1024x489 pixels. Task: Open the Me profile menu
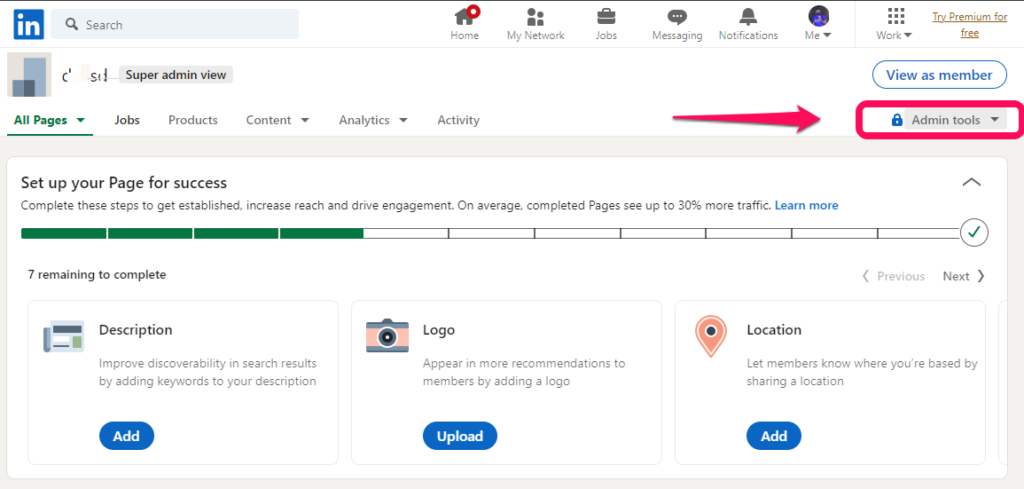(x=818, y=24)
